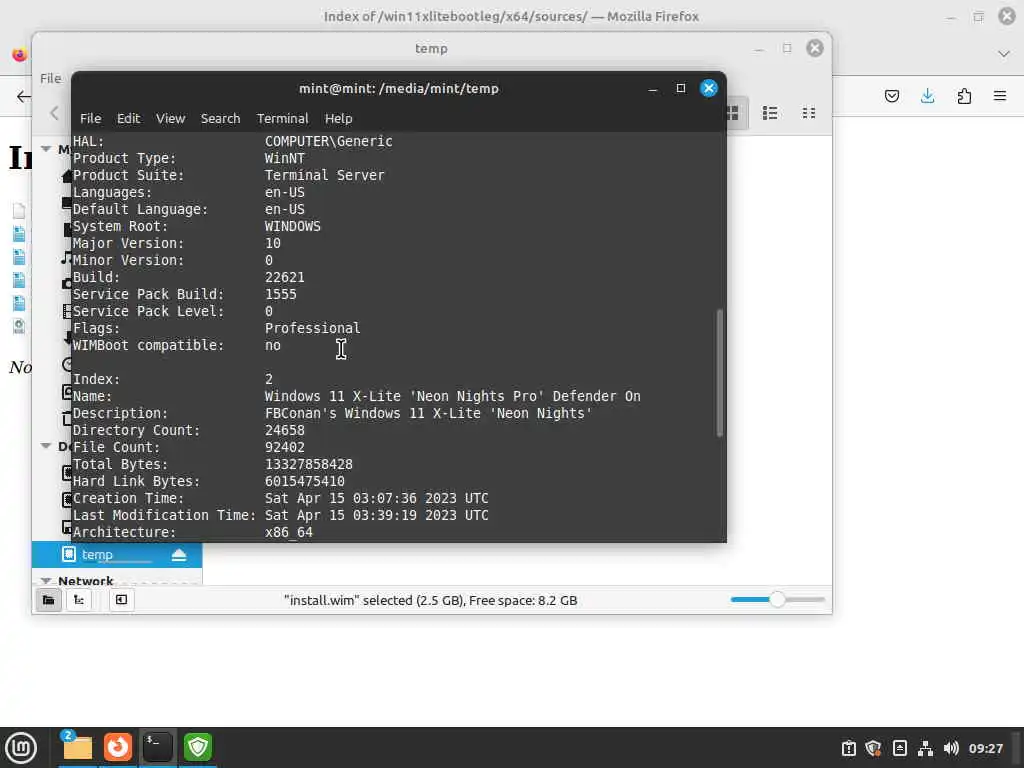Screen dimensions: 1024x768
Task: Close the terminal window
Action: coord(709,88)
